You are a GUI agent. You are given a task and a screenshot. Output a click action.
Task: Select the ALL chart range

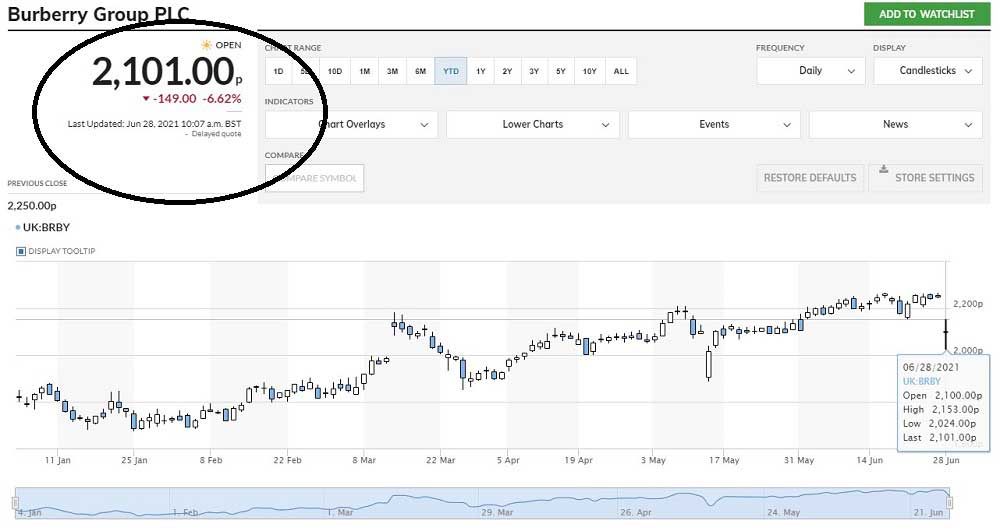point(621,71)
